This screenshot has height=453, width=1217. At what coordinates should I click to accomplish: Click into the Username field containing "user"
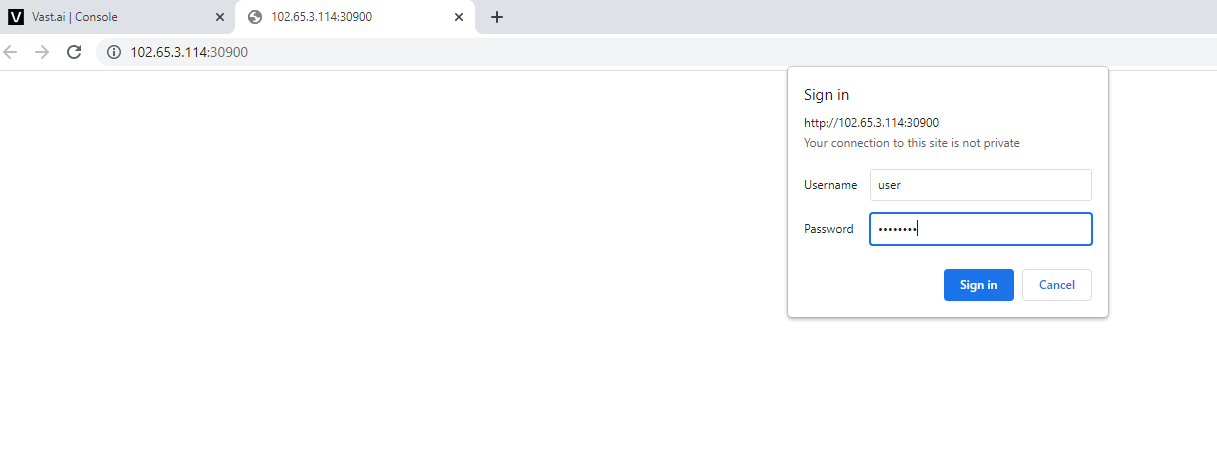coord(981,185)
